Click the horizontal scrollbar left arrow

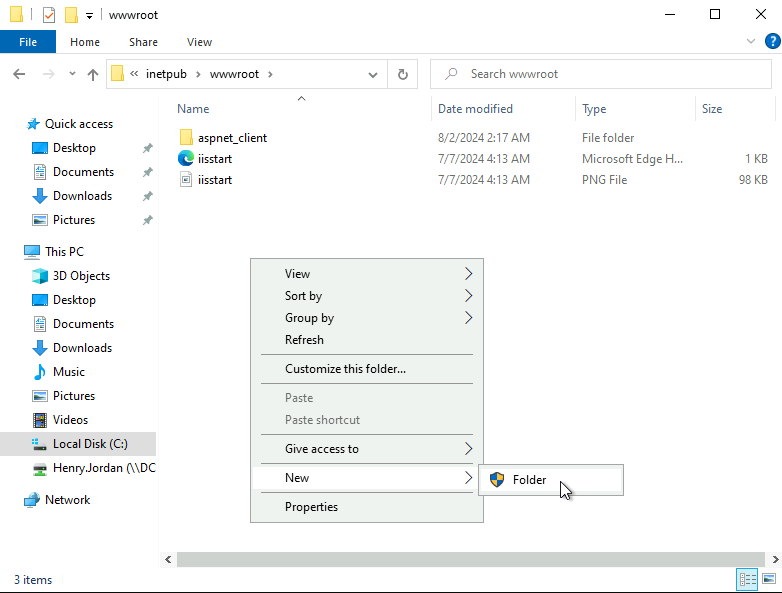click(169, 560)
